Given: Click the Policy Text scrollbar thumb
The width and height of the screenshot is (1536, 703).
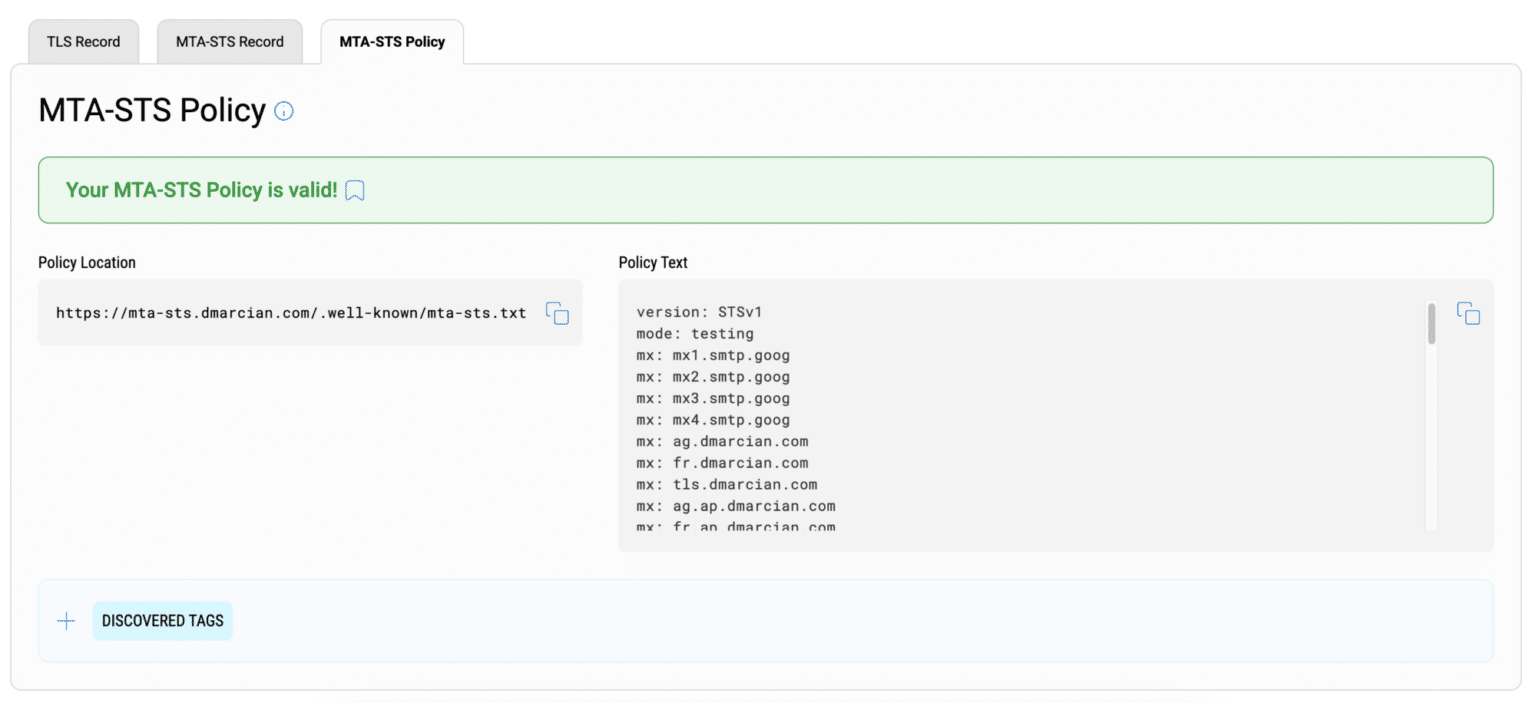Looking at the screenshot, I should pos(1431,324).
